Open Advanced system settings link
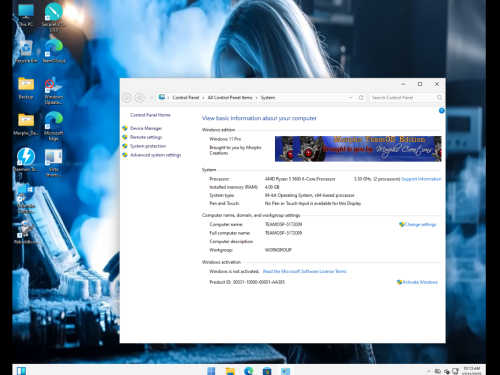Viewport: 500px width, 375px height. (155, 155)
